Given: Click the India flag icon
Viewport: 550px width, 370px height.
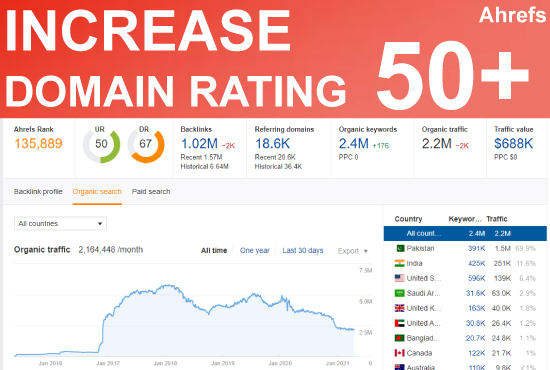Looking at the screenshot, I should click(x=400, y=263).
